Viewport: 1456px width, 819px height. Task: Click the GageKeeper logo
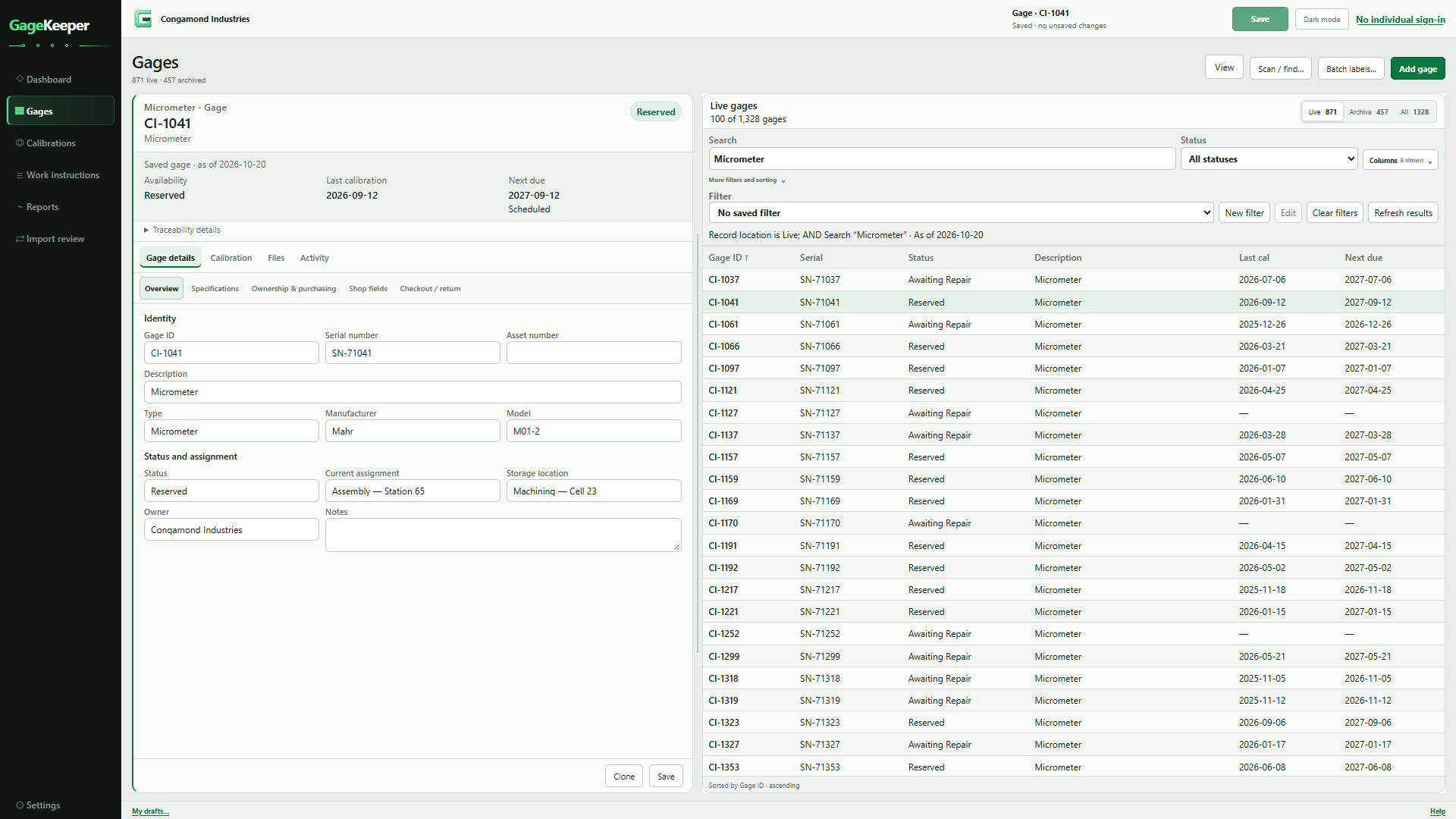(49, 27)
